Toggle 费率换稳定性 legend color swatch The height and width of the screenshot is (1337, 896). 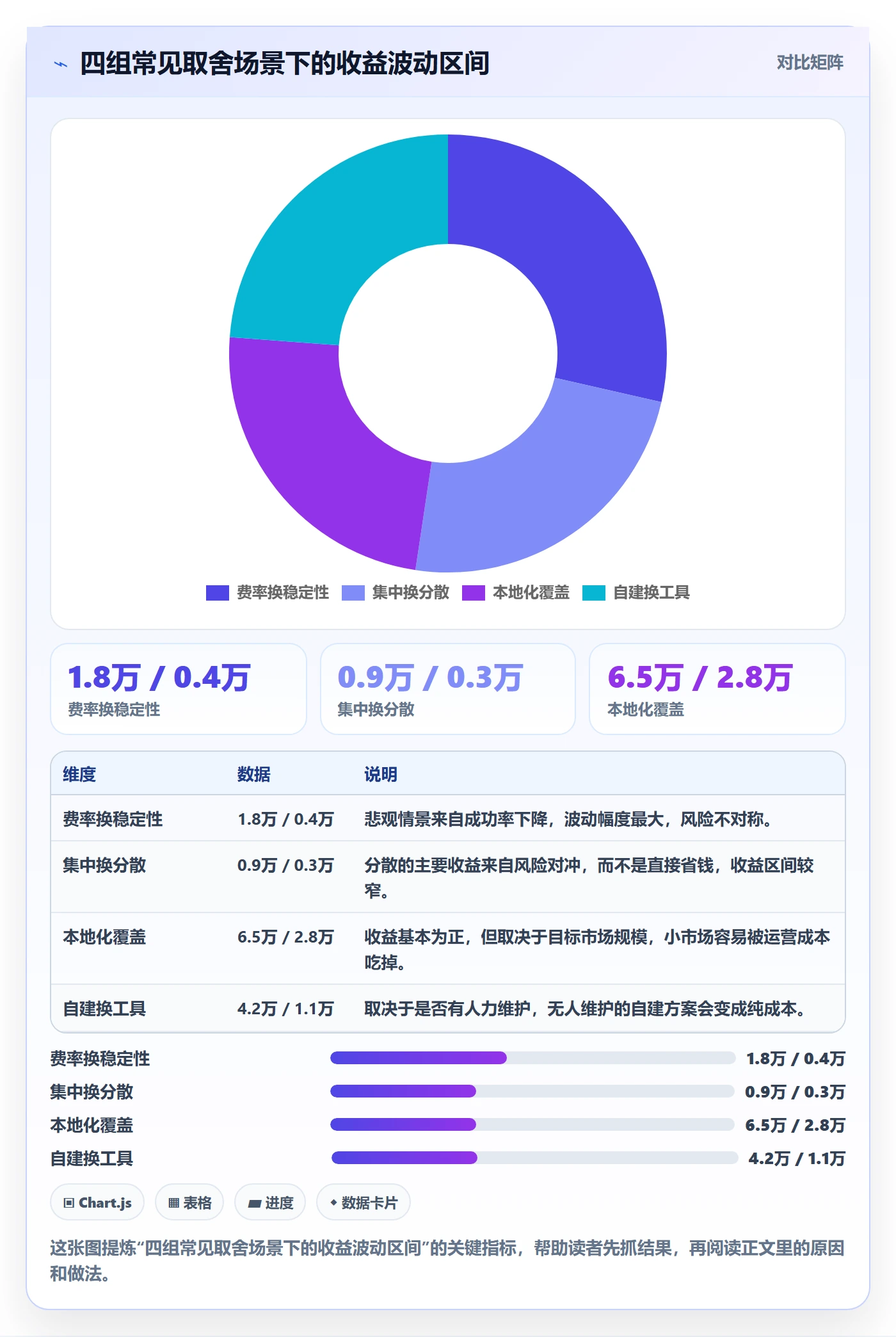217,593
